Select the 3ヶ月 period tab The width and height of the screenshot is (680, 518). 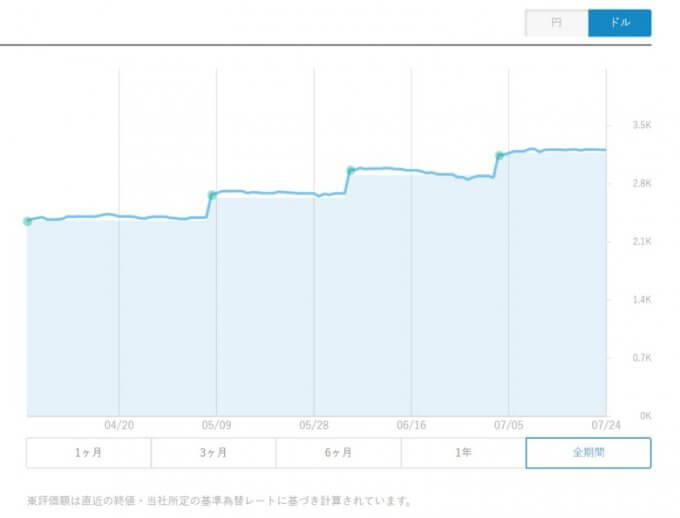pyautogui.click(x=213, y=453)
